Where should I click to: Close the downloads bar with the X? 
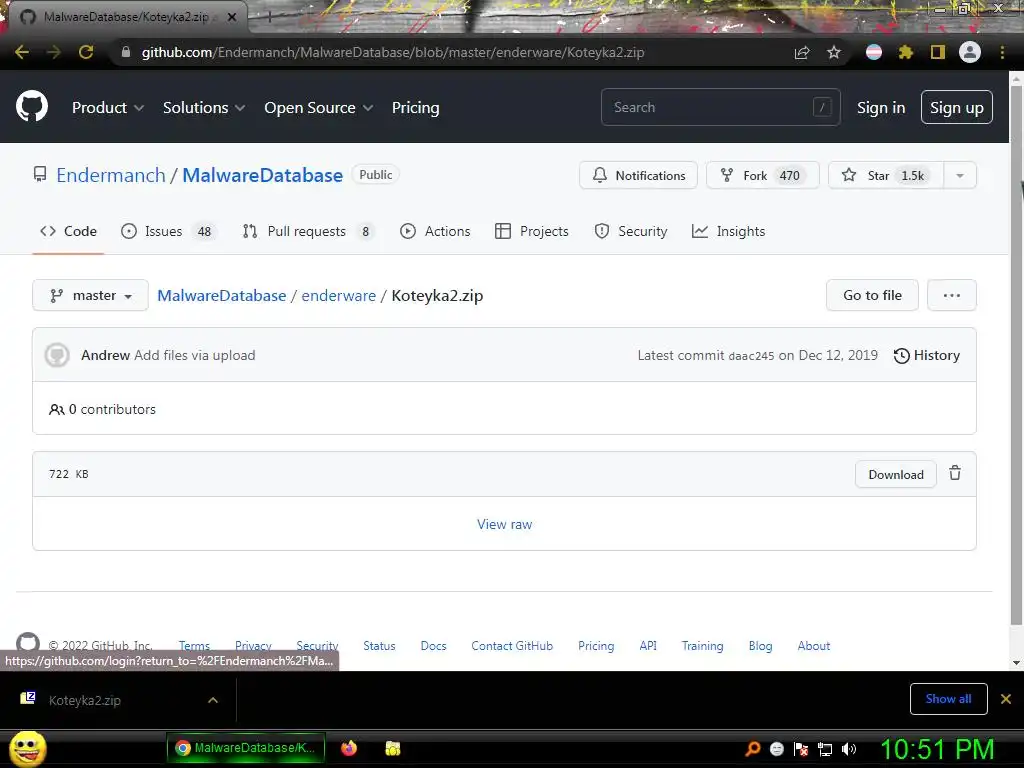tap(1006, 699)
